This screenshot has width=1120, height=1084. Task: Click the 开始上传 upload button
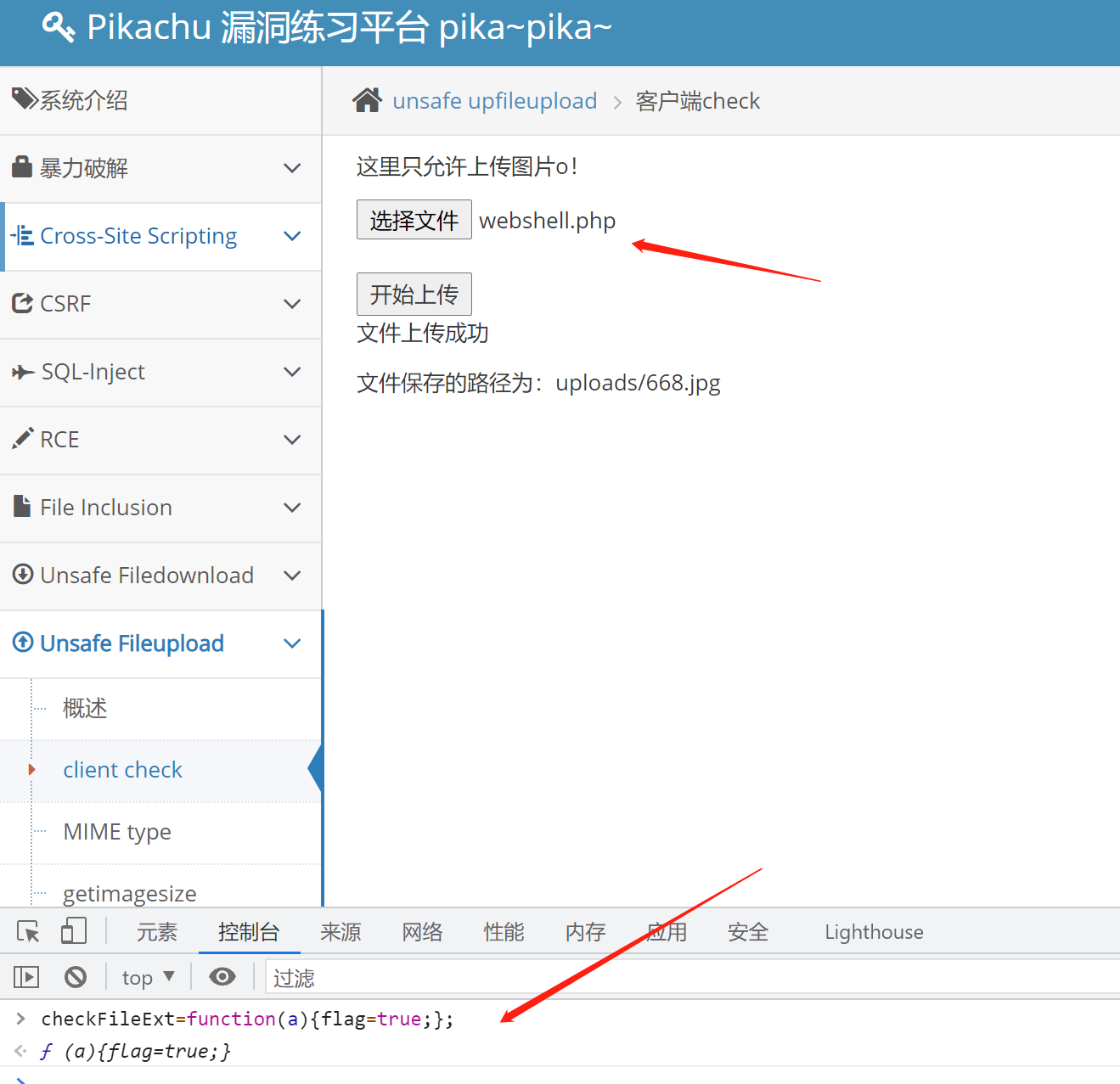tap(414, 294)
